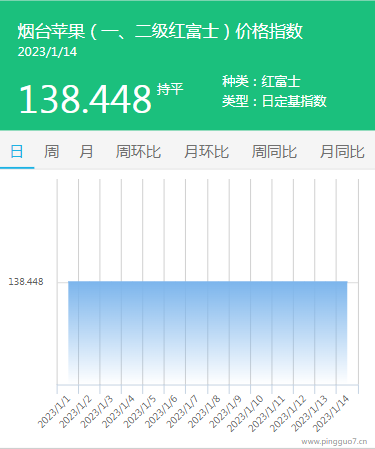Click the 持平 status label
The width and height of the screenshot is (375, 449).
(x=170, y=89)
